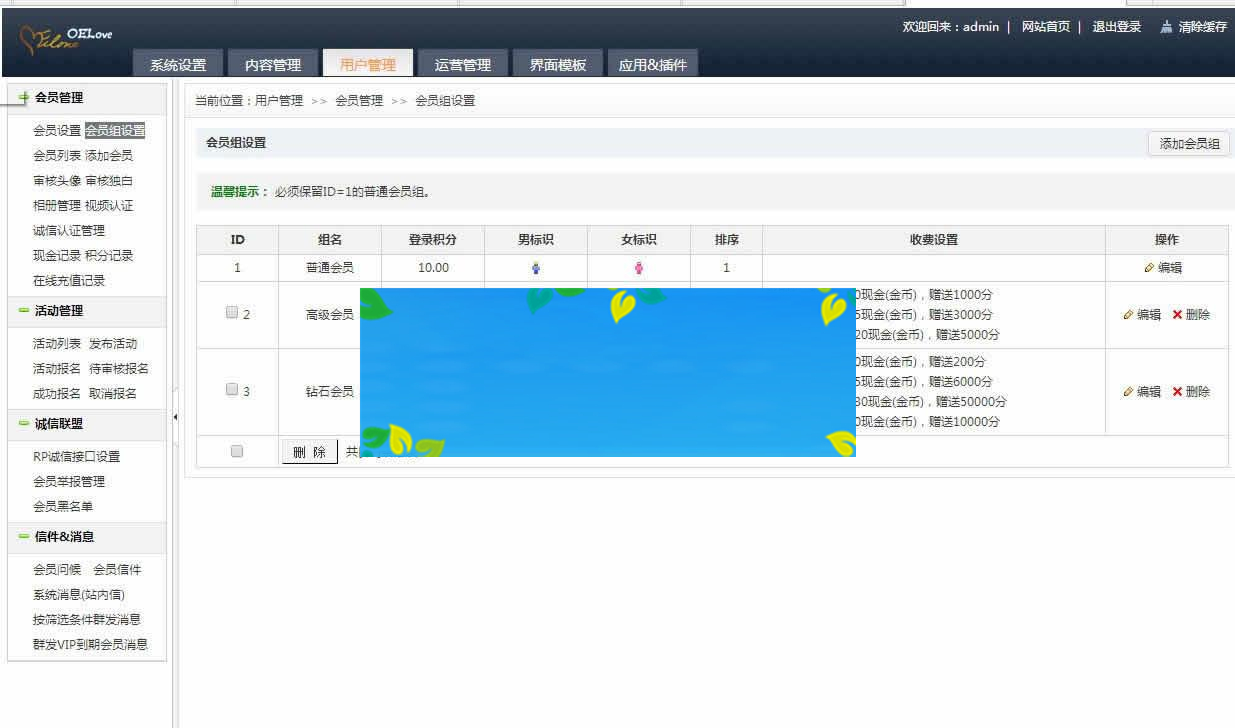The width and height of the screenshot is (1235, 728).
Task: Check the select-all checkbox in the bottom row
Action: point(236,450)
